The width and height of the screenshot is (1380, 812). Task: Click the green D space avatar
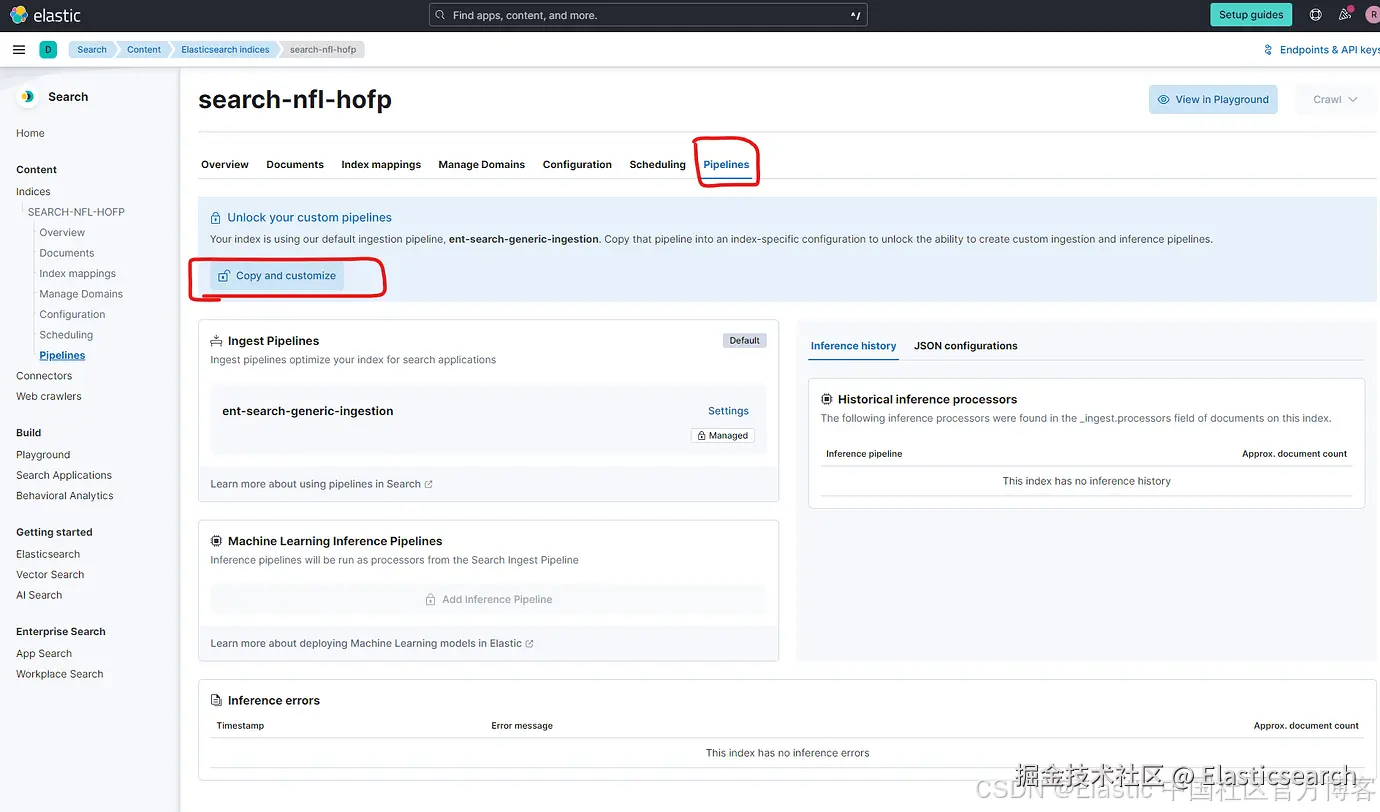click(48, 49)
